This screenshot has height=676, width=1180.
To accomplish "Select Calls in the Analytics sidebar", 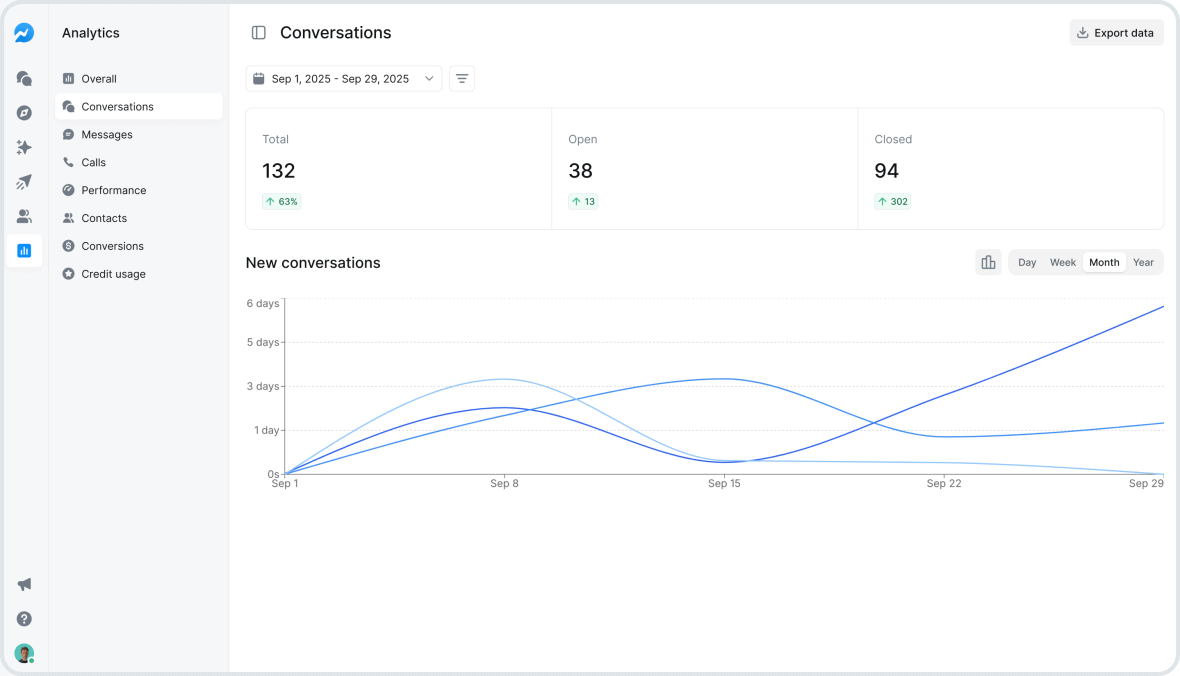I will click(94, 162).
